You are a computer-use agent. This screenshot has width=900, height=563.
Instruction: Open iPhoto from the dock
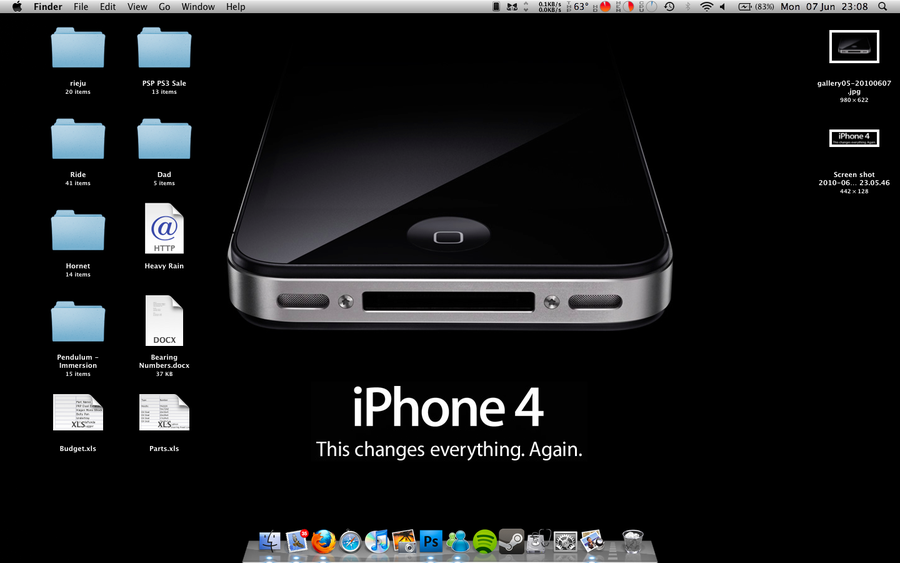pos(404,541)
